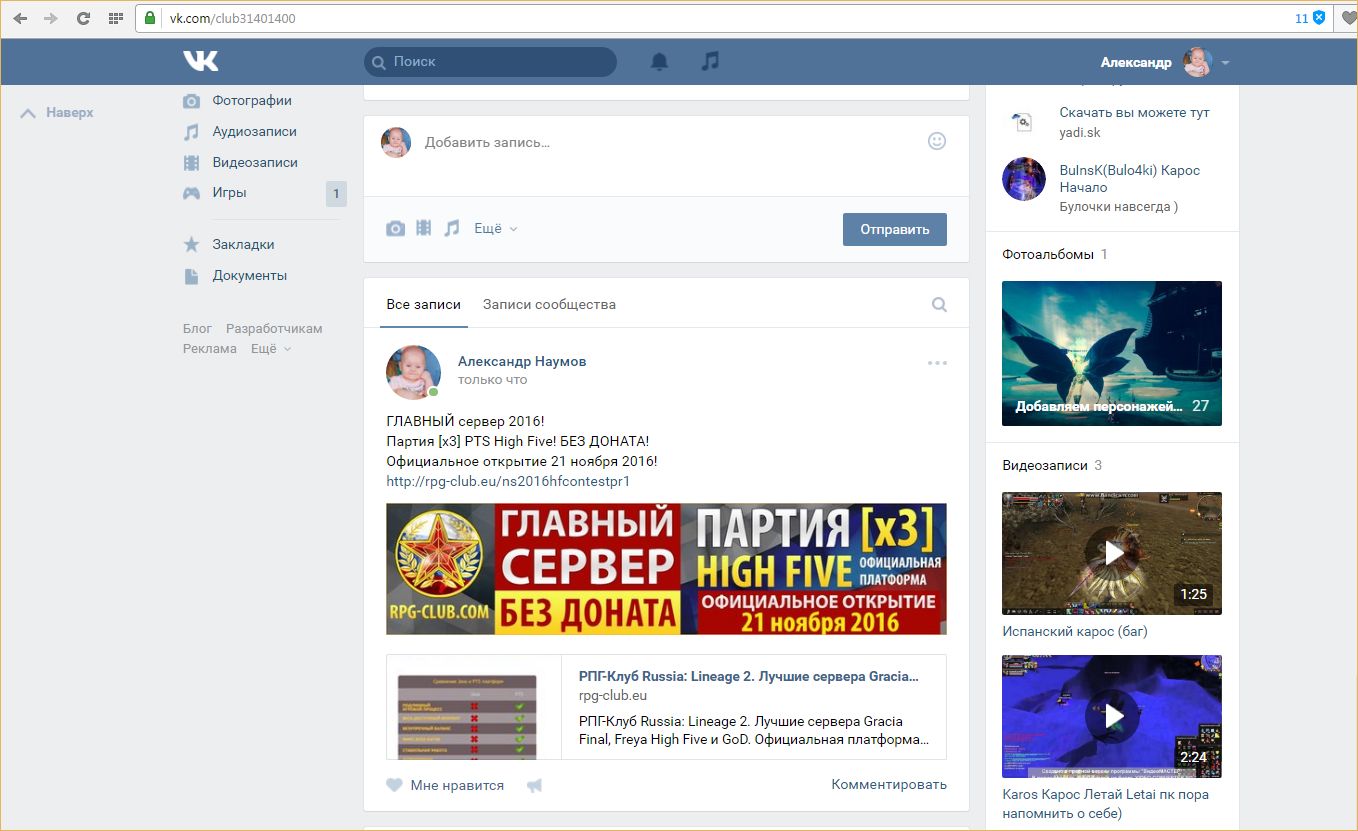1358x831 pixels.
Task: Open post options three-dot menu
Action: 937,363
